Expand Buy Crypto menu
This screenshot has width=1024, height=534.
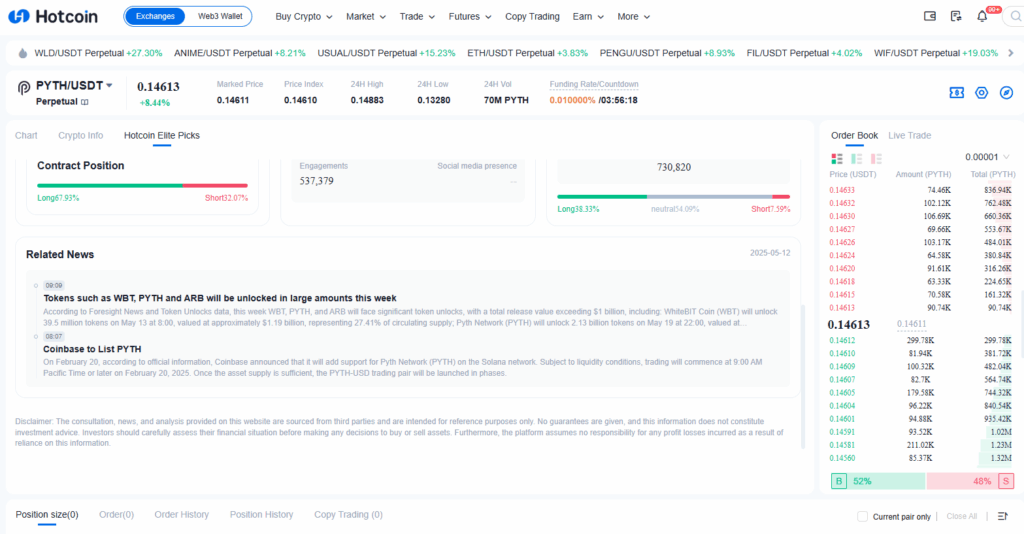click(x=304, y=16)
